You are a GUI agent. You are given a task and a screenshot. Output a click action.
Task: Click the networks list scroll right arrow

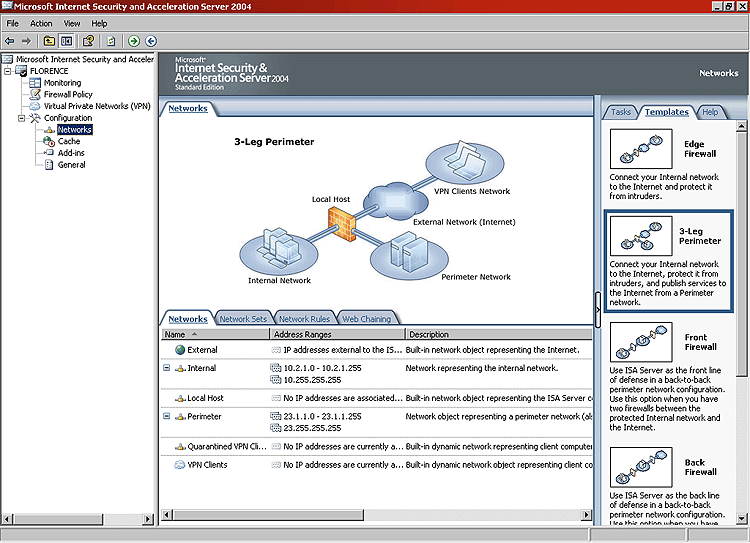(x=586, y=515)
